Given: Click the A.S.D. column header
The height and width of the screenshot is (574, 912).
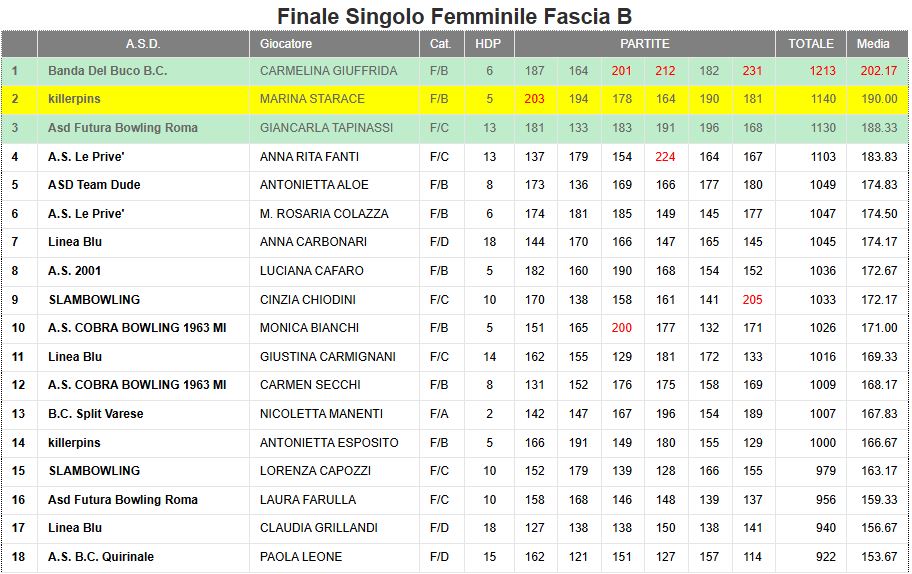Looking at the screenshot, I should click(143, 44).
